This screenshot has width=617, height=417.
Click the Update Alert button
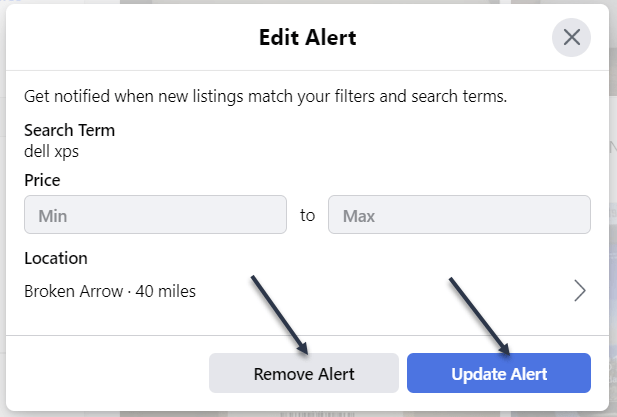click(x=498, y=374)
